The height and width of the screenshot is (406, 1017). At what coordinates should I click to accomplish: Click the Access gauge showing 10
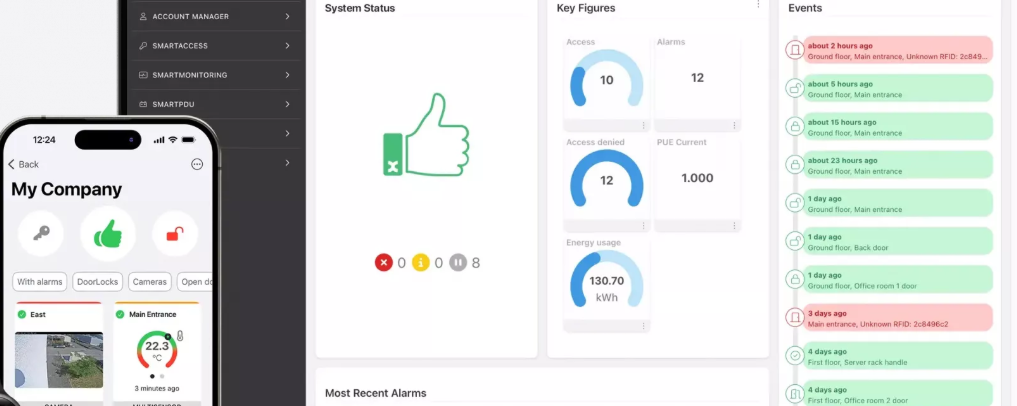coord(606,80)
